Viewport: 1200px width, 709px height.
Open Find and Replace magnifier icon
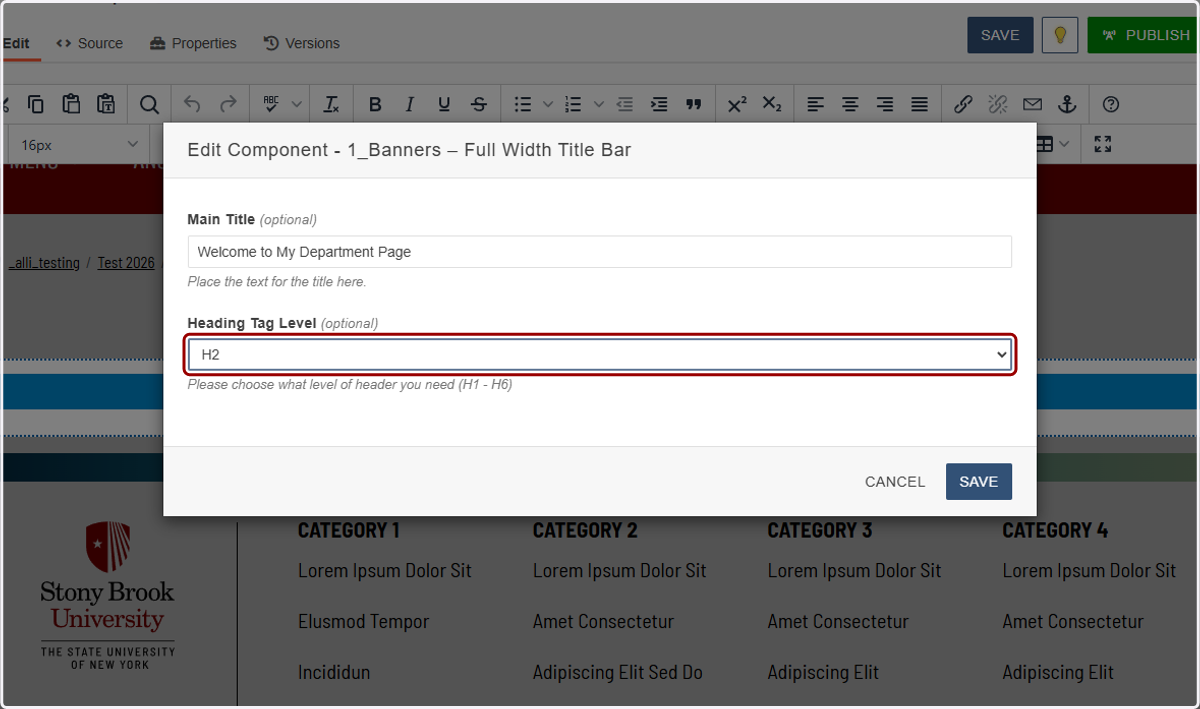tap(149, 104)
